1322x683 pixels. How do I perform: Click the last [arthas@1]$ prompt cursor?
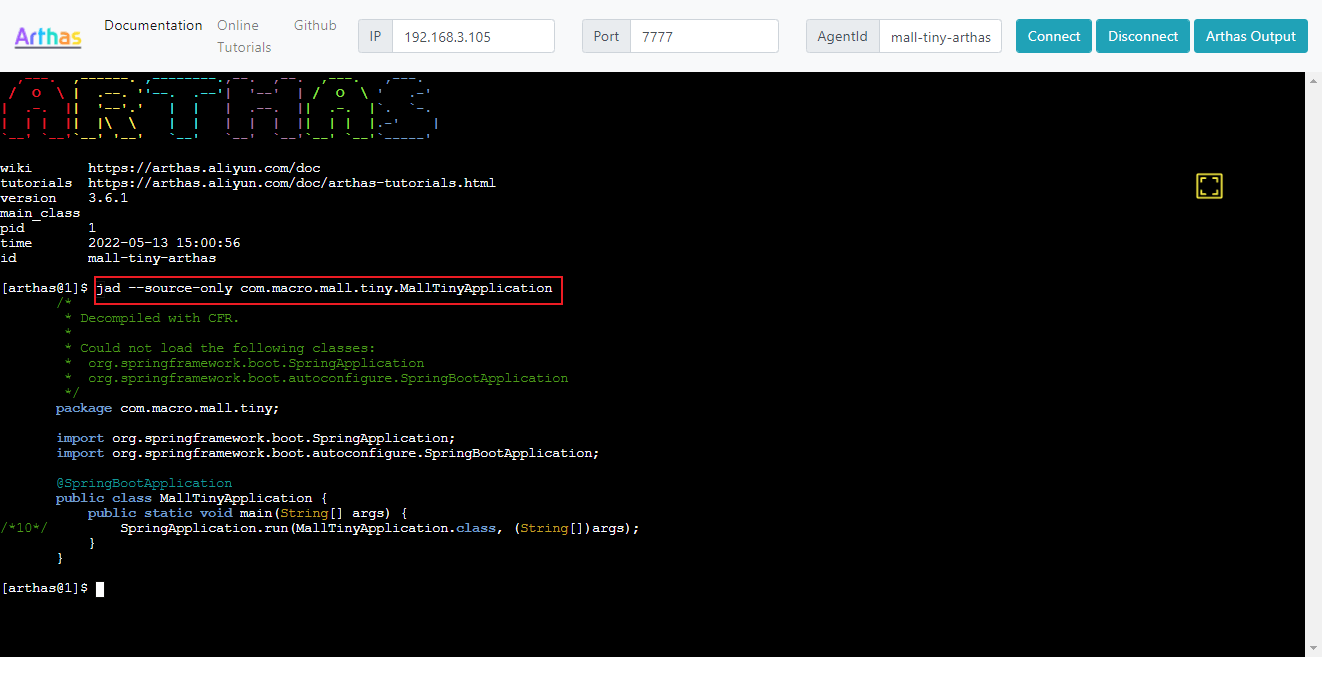click(x=100, y=589)
